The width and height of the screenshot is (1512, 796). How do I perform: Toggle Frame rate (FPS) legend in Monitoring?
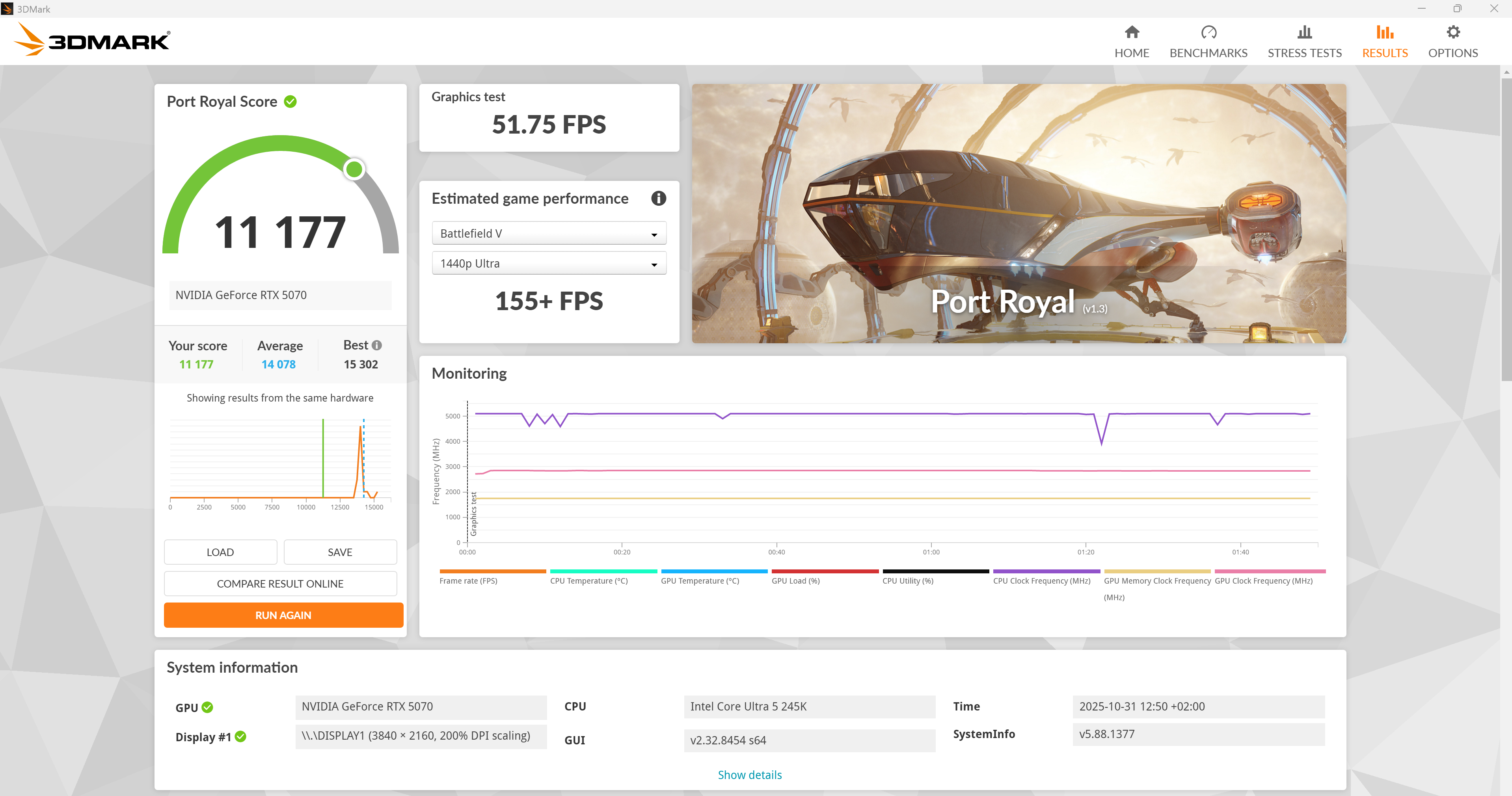click(468, 580)
